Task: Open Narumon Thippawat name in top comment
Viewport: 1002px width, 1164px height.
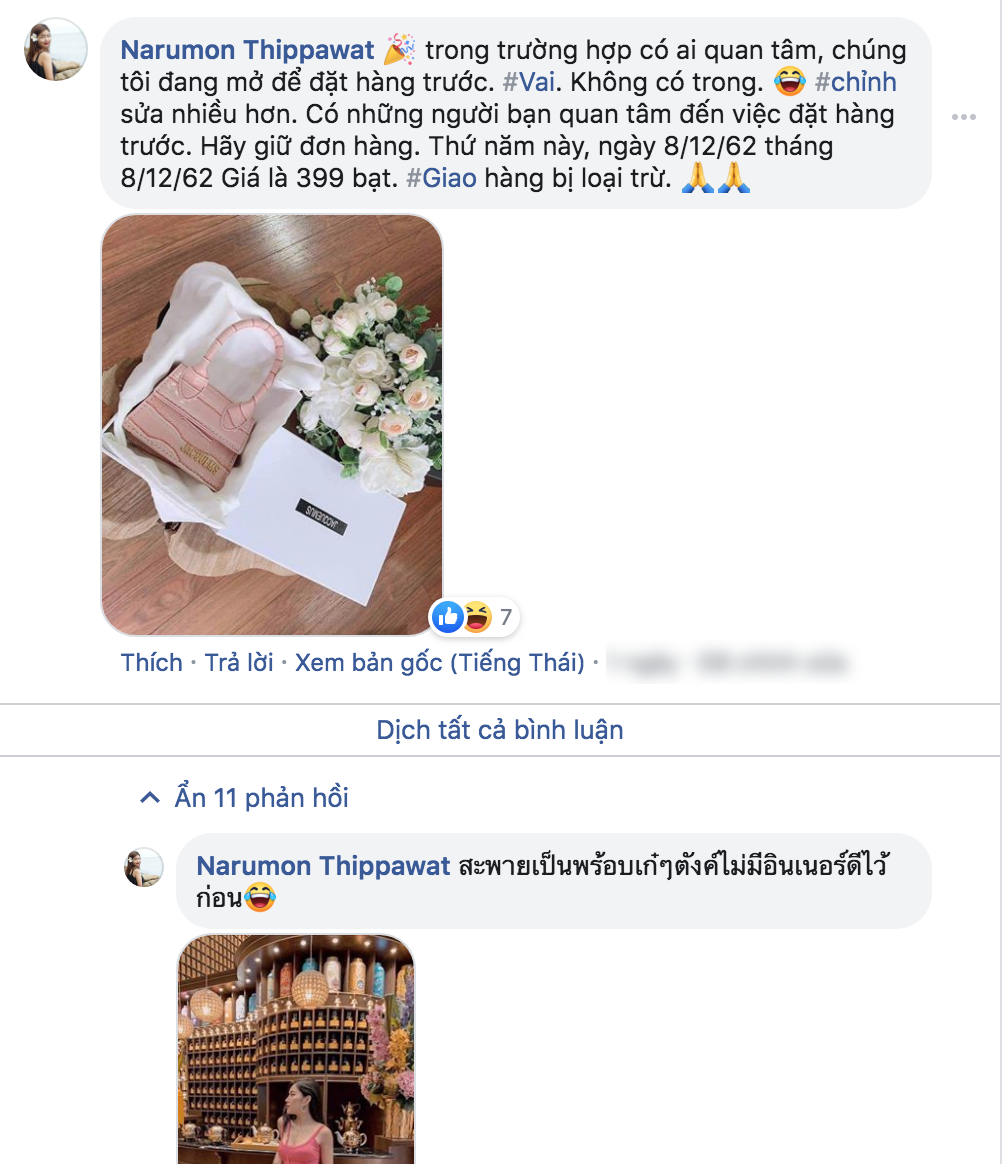Action: tap(247, 50)
